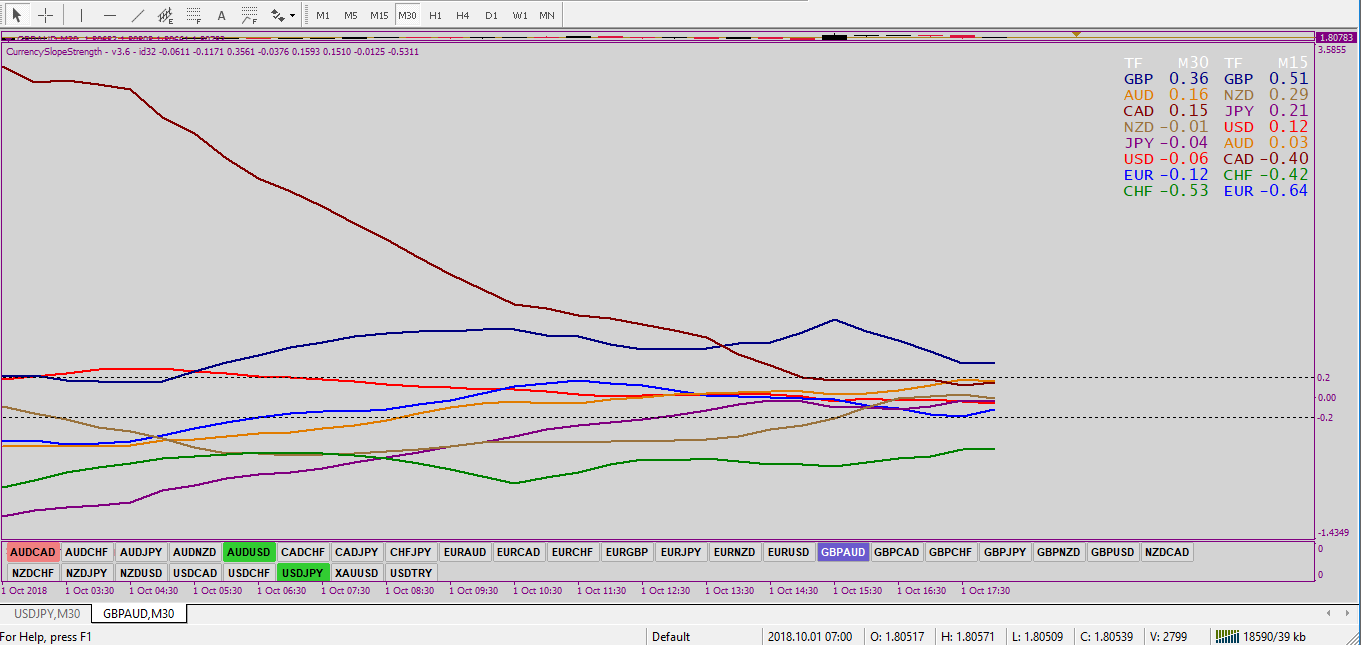Click the 18590/39 kb connection status indicator
1361x645 pixels.
1259,637
